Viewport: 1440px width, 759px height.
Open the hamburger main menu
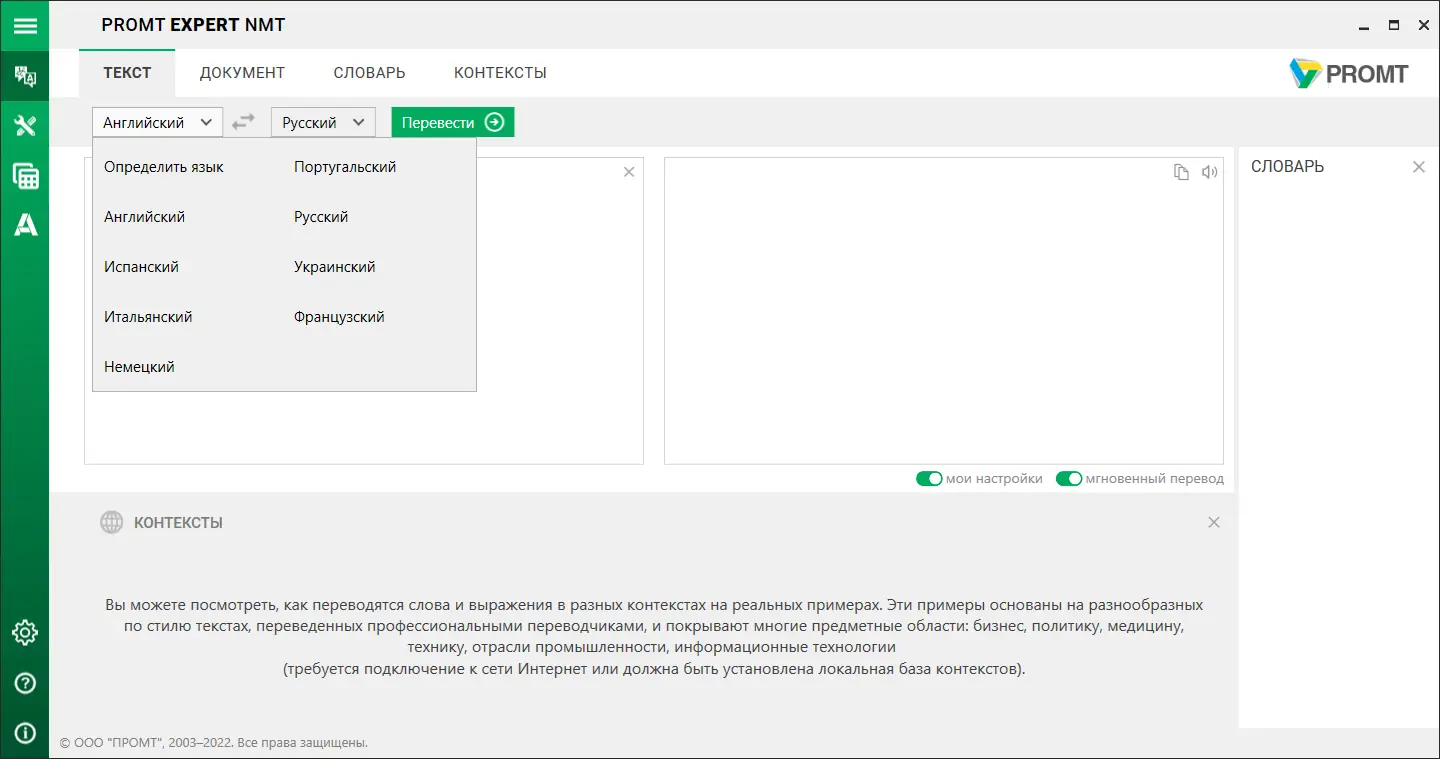pyautogui.click(x=24, y=26)
